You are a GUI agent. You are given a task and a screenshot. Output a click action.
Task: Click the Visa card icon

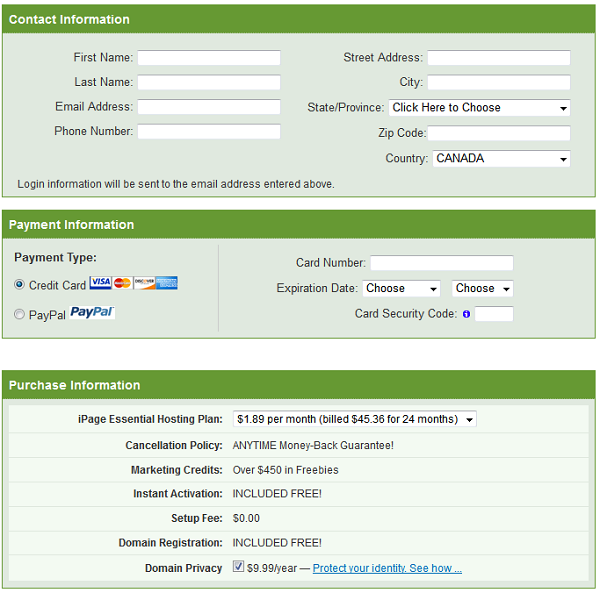click(x=101, y=283)
